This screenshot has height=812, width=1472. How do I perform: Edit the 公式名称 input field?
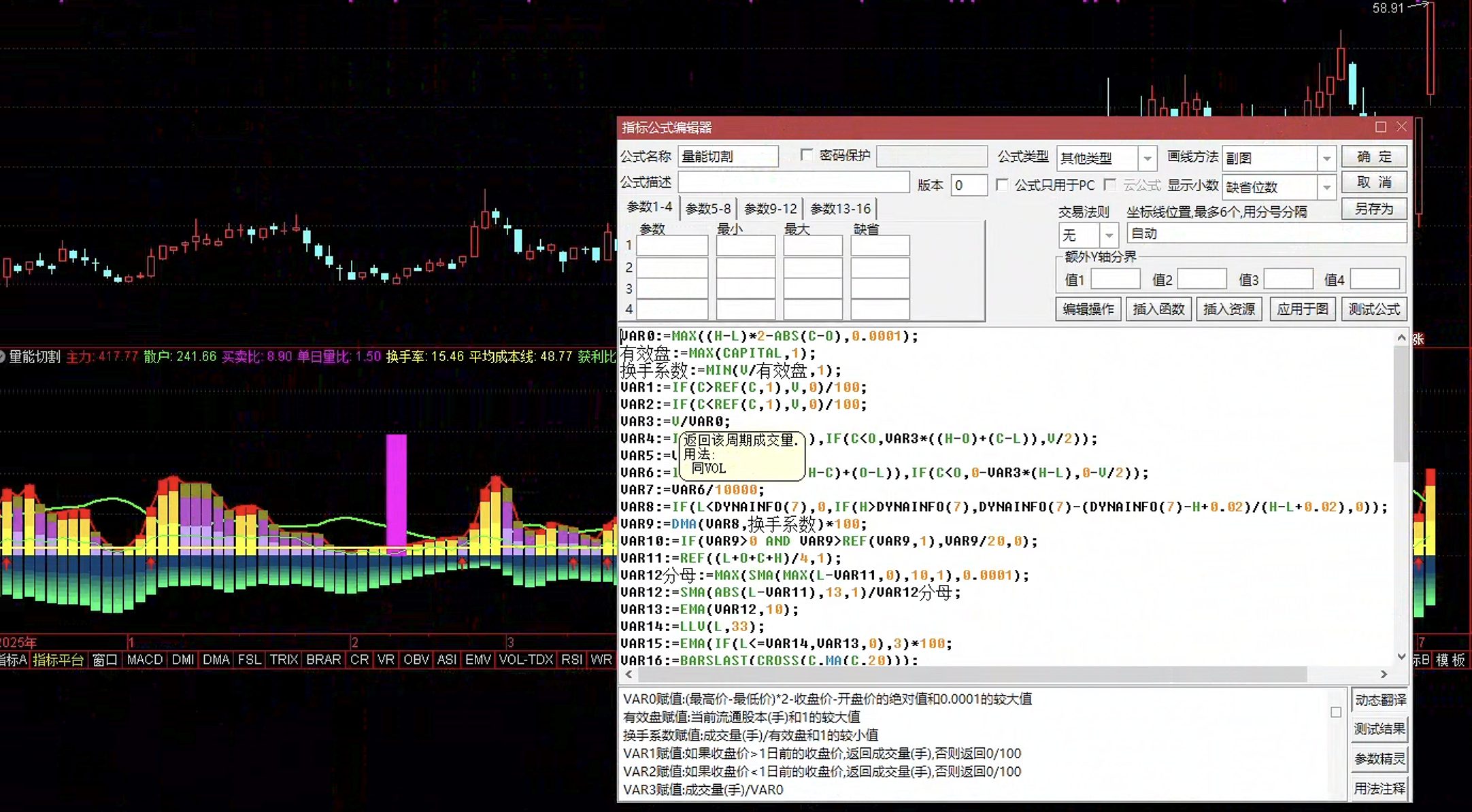[x=728, y=156]
